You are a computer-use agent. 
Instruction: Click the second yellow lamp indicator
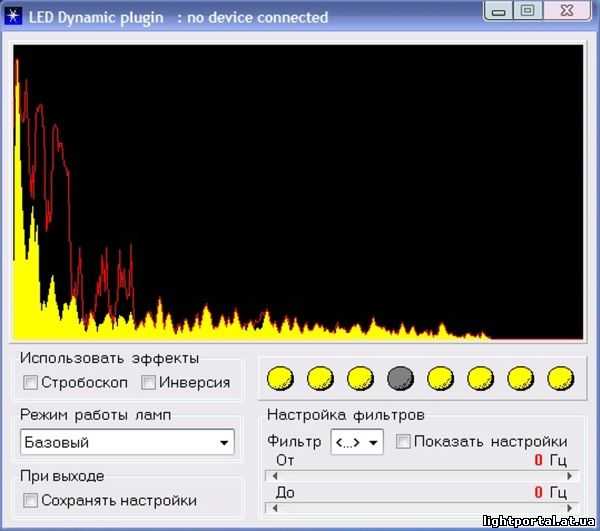tap(320, 378)
